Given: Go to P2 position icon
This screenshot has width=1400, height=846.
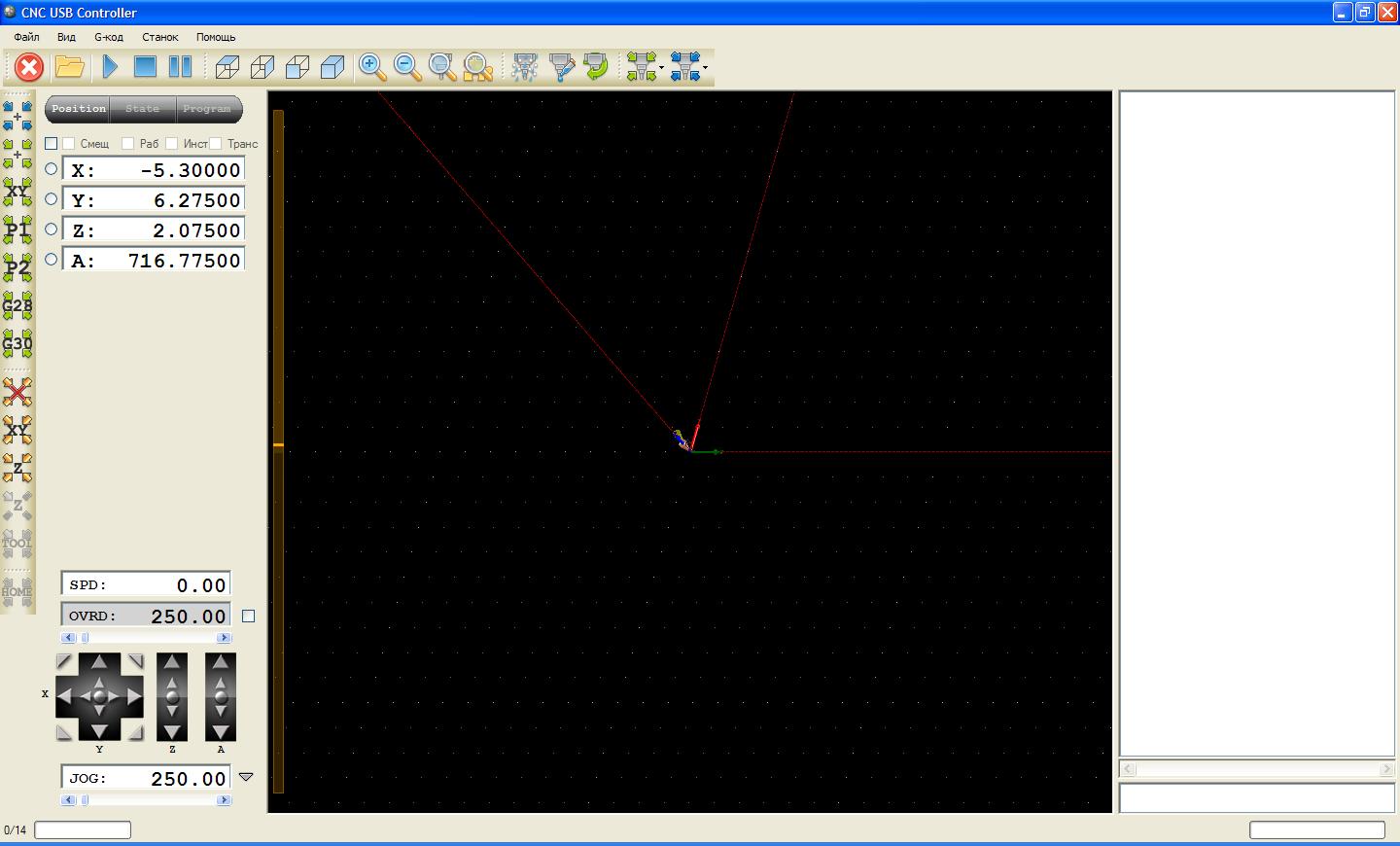Looking at the screenshot, I should pos(17,268).
